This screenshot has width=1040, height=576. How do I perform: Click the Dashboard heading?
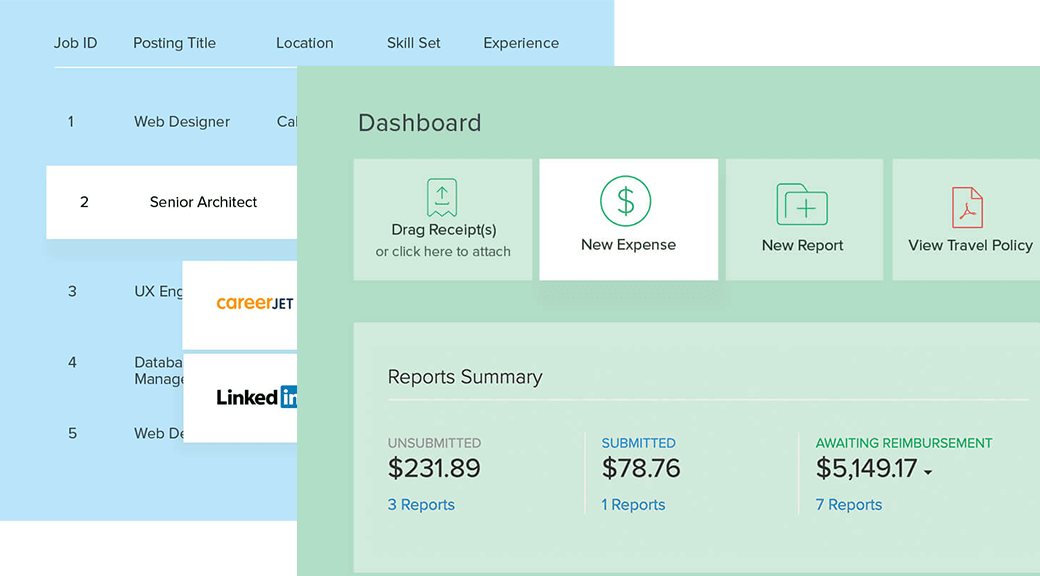[419, 123]
